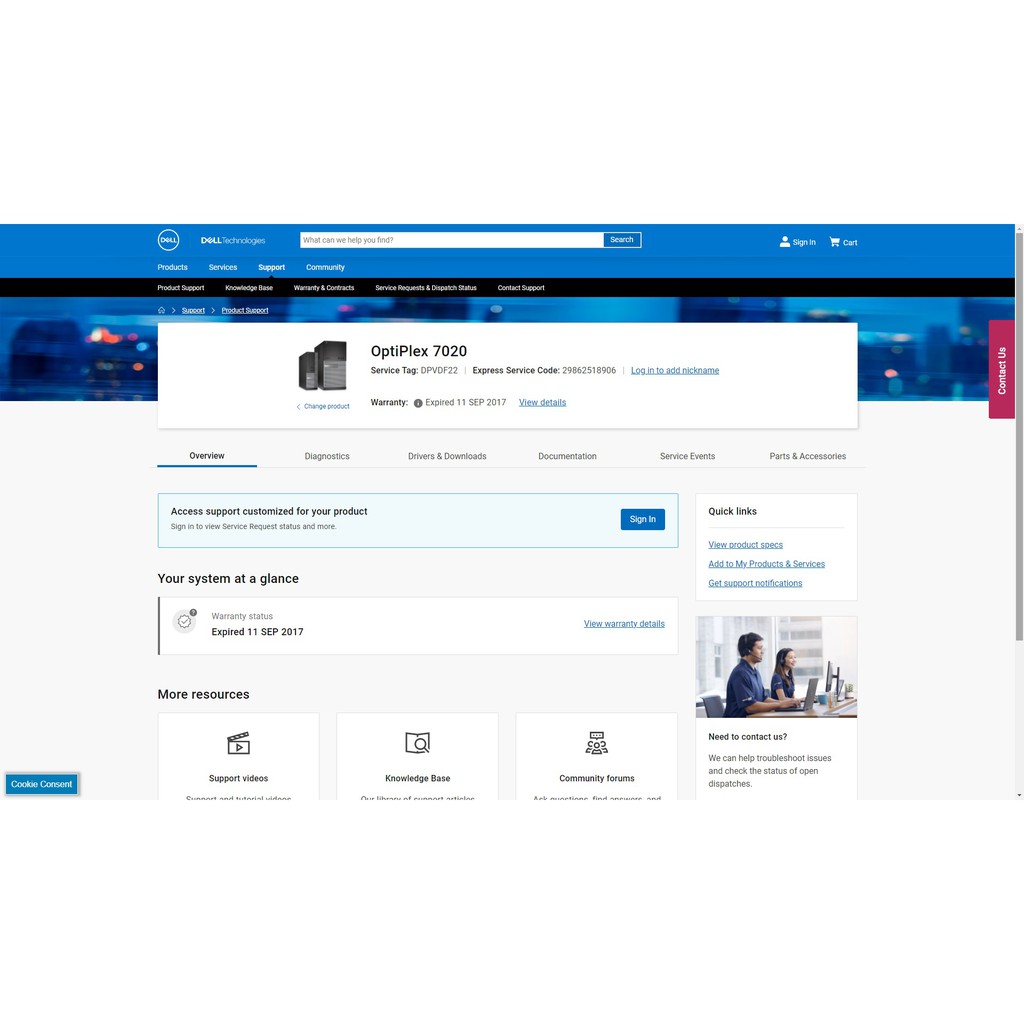Expand the Products menu
Screen dimensions: 1024x1024
[x=172, y=267]
